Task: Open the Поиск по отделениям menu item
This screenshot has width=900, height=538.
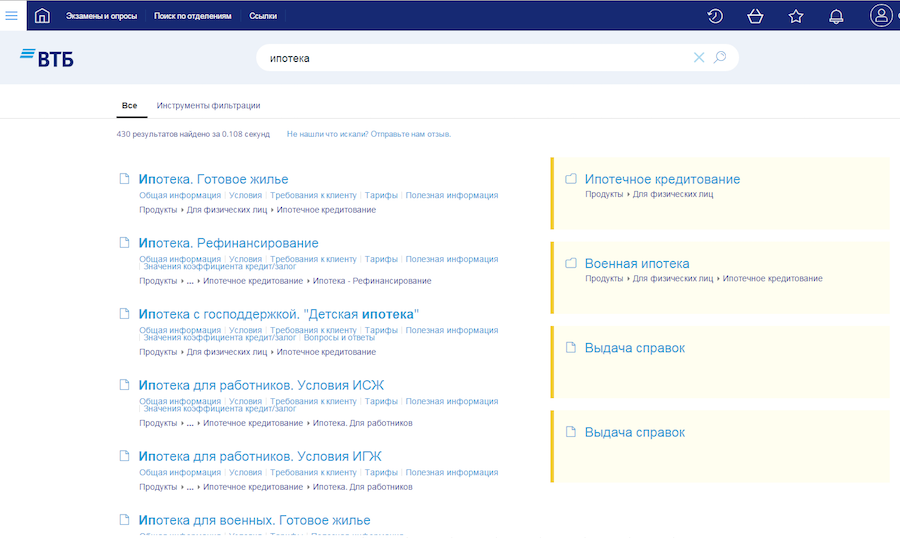Action: click(x=192, y=17)
